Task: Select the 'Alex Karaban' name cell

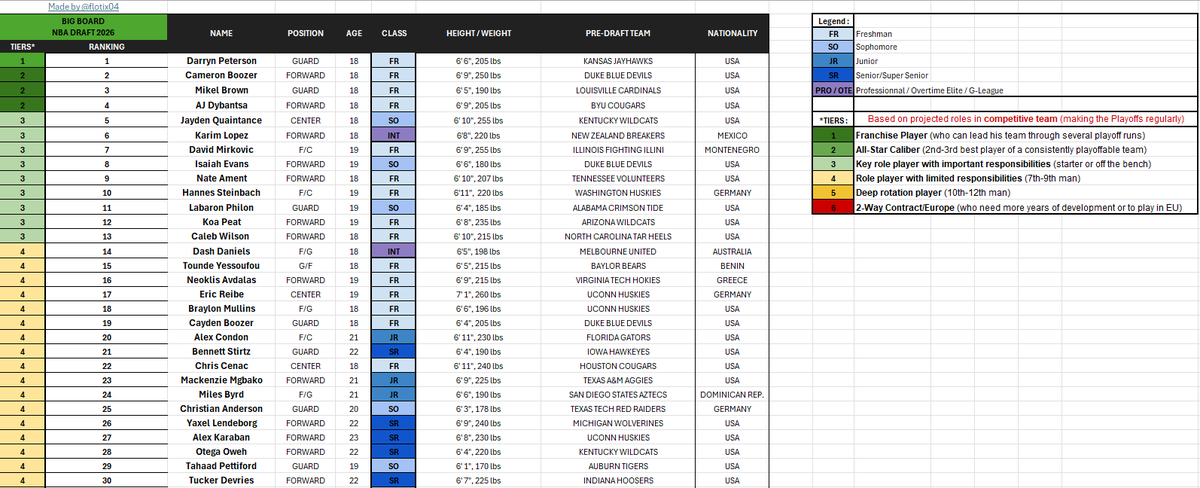Action: pyautogui.click(x=222, y=440)
